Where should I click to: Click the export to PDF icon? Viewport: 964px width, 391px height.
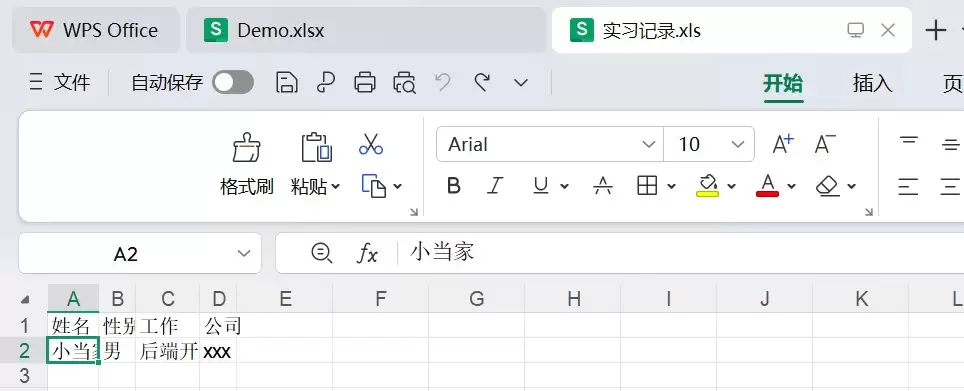326,82
